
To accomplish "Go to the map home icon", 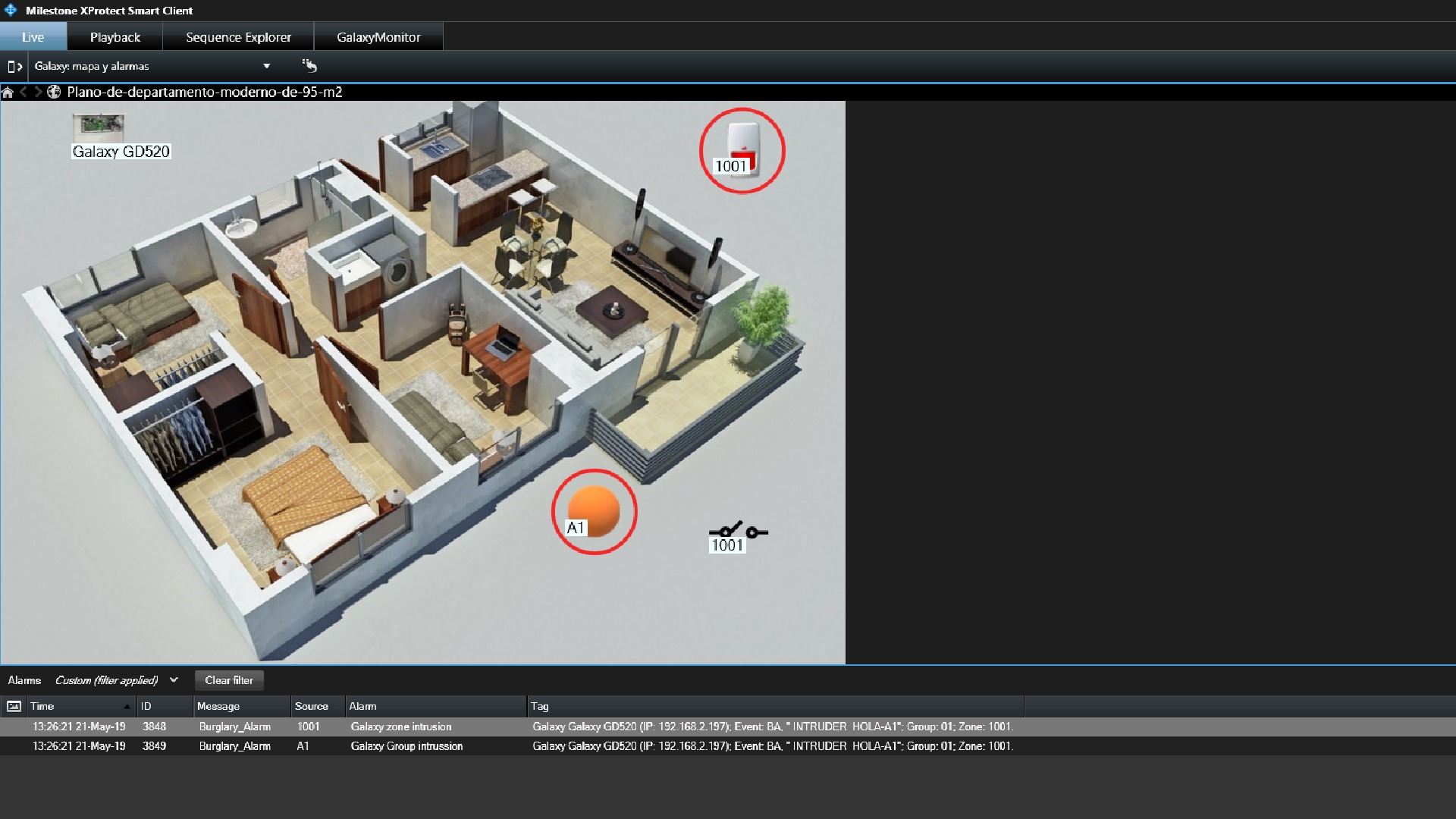I will (8, 93).
